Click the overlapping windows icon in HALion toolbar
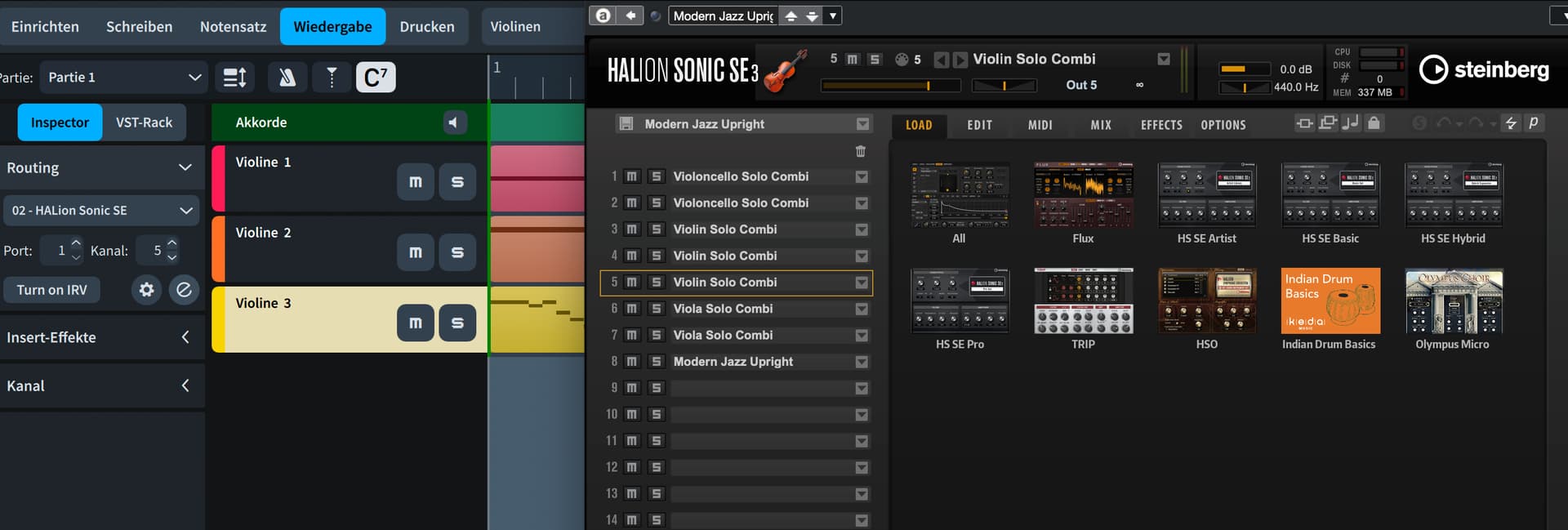 (1328, 123)
